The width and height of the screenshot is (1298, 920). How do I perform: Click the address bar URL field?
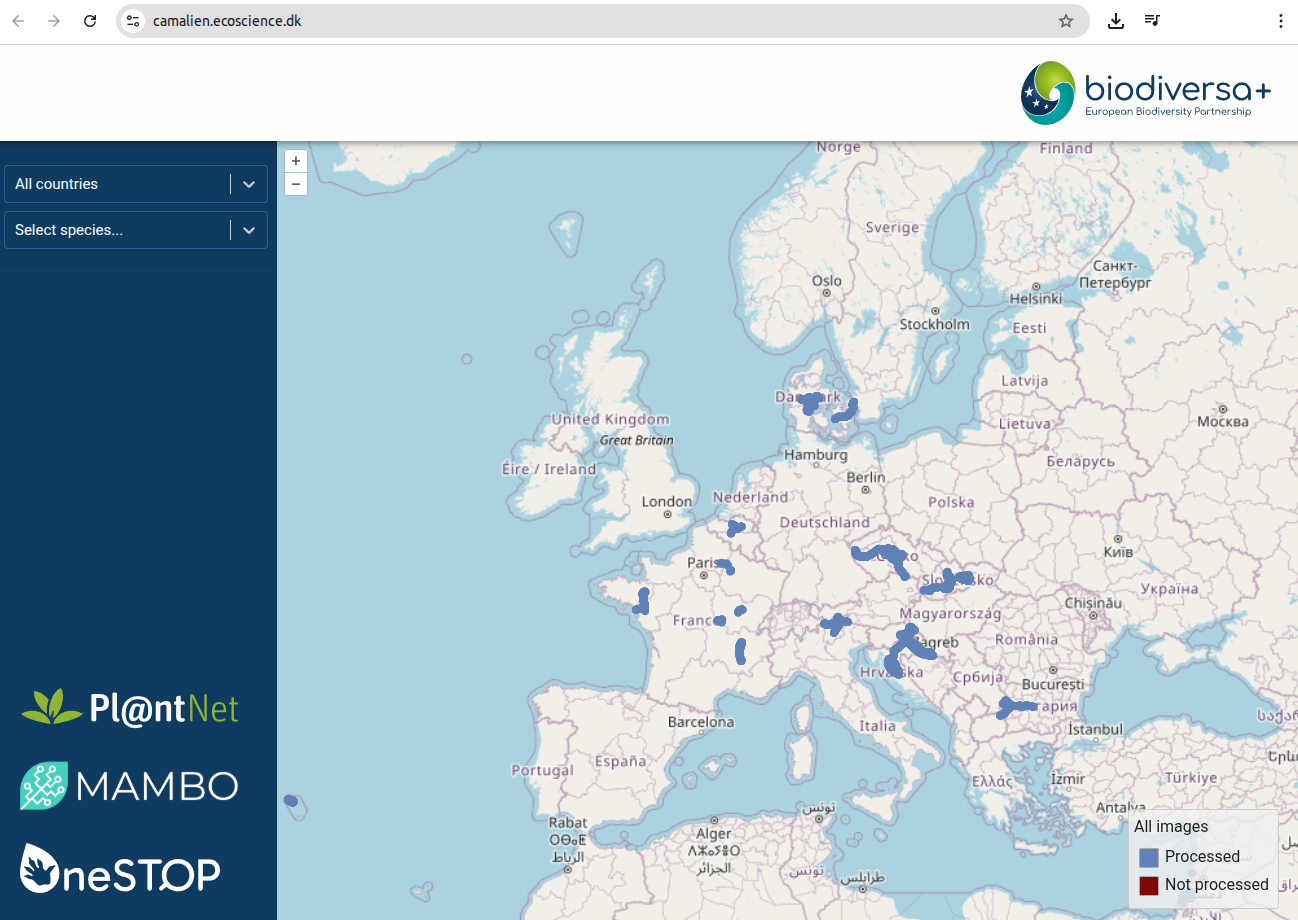click(x=600, y=21)
